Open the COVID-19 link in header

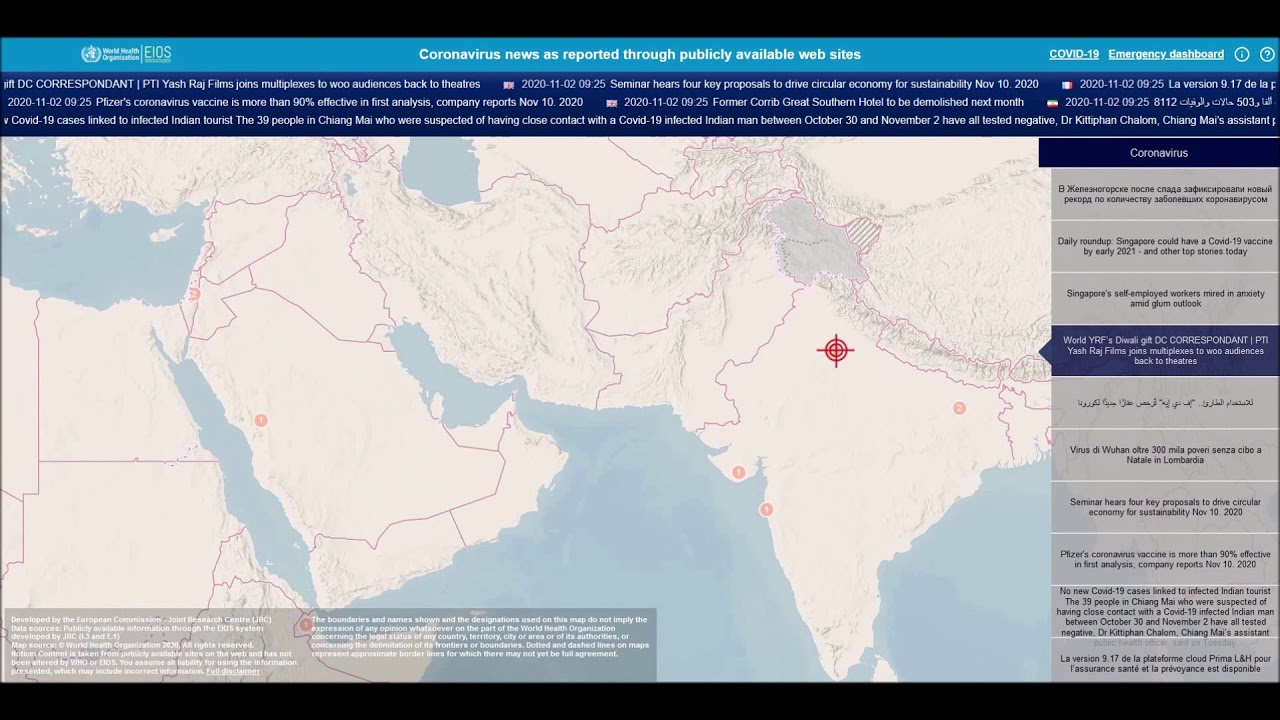[x=1073, y=54]
